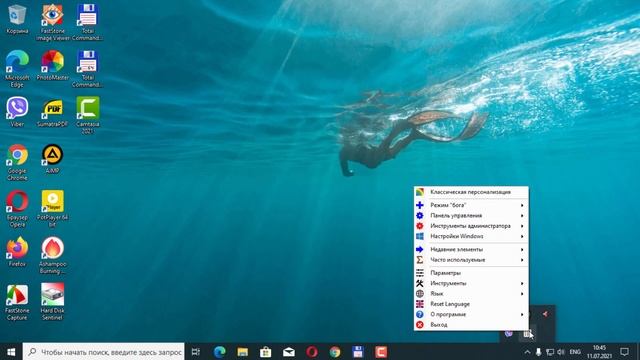Click the Viber icon in tray overflow

509,333
